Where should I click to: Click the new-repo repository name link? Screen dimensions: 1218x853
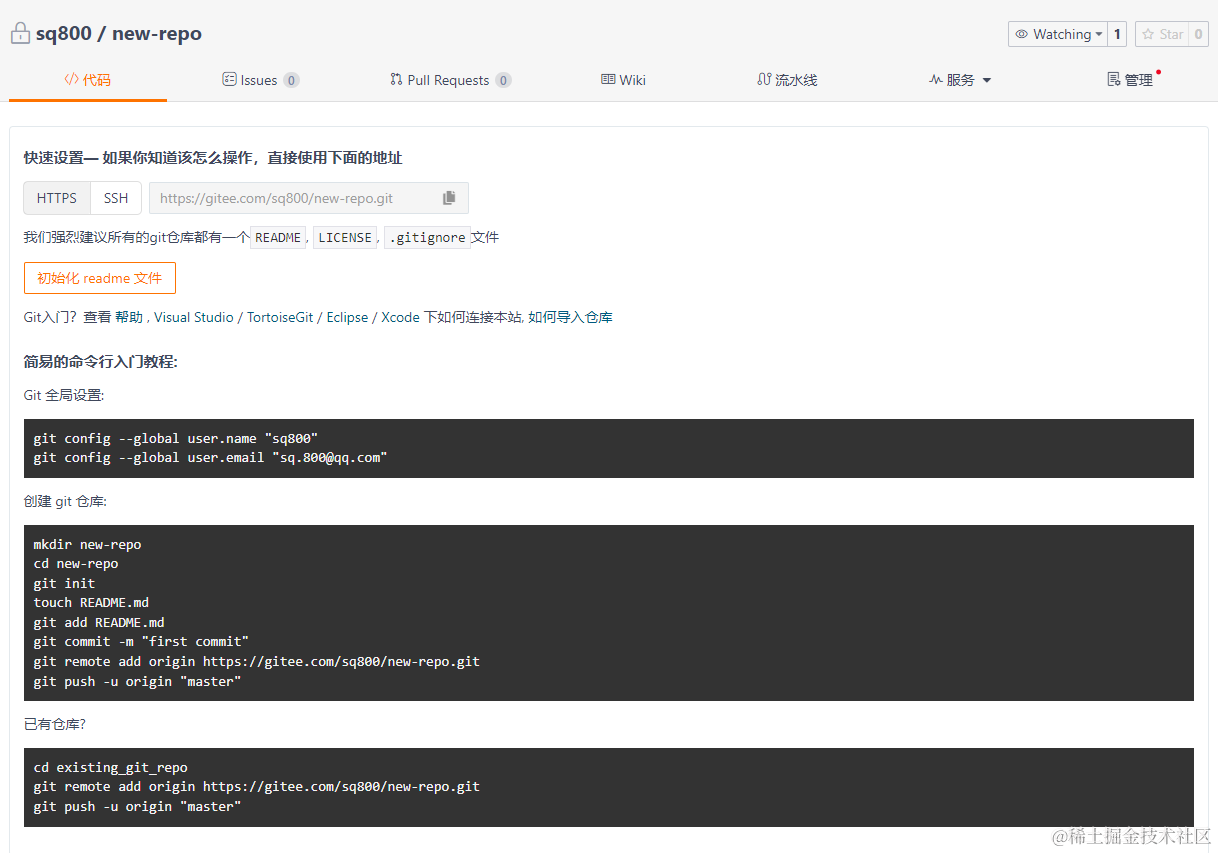(157, 33)
